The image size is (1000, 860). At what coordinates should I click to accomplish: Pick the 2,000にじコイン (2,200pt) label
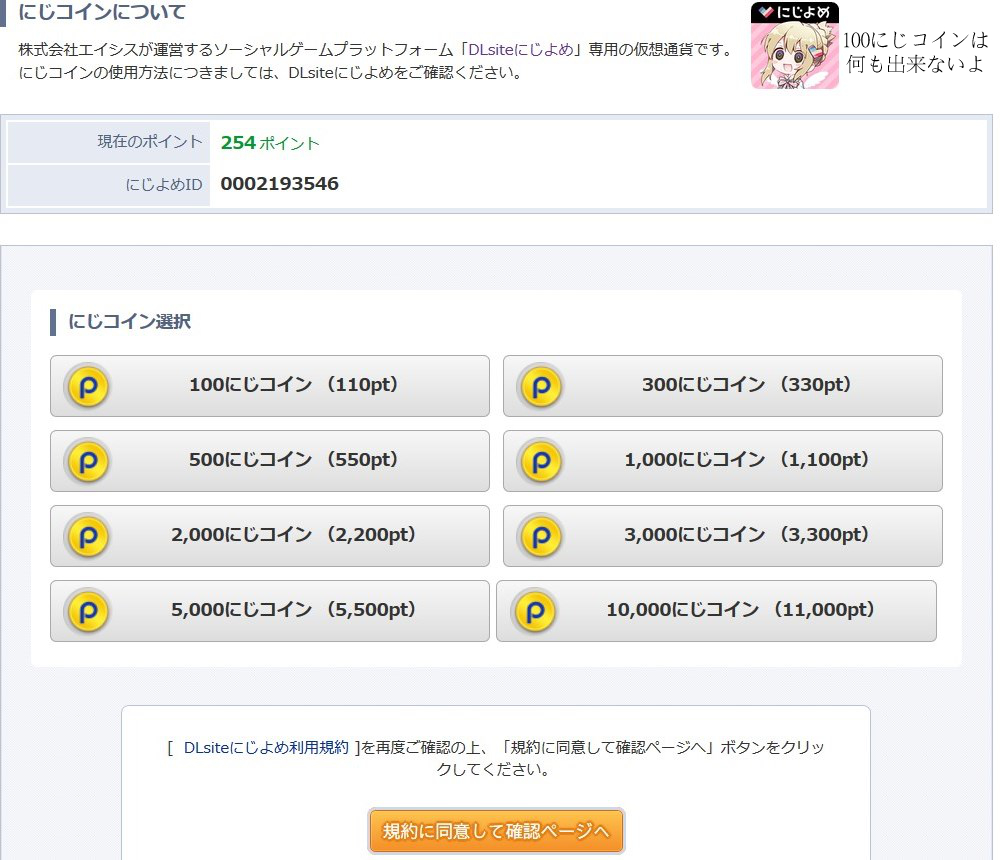point(294,535)
